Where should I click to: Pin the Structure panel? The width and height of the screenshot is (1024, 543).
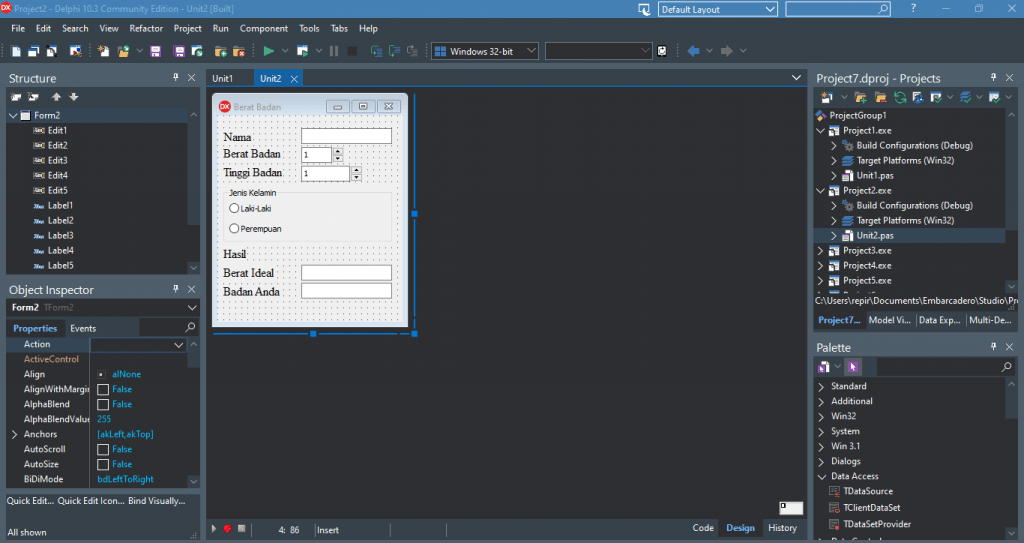176,77
